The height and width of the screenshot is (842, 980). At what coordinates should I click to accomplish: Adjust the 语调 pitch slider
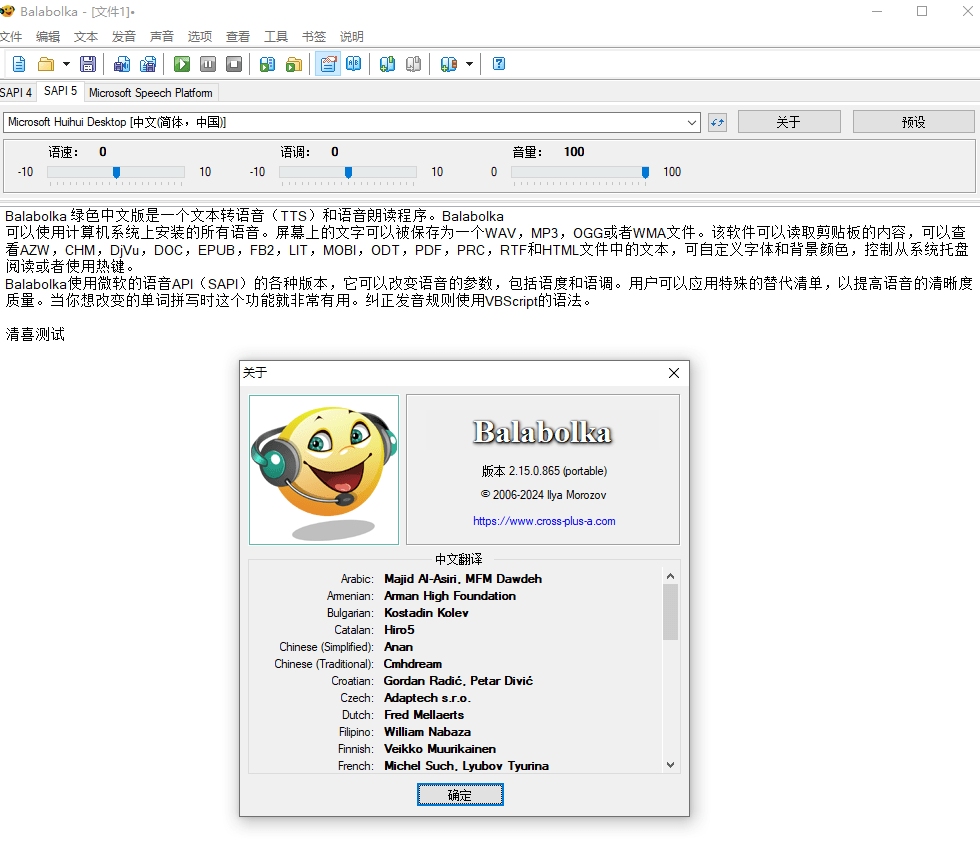coord(348,173)
